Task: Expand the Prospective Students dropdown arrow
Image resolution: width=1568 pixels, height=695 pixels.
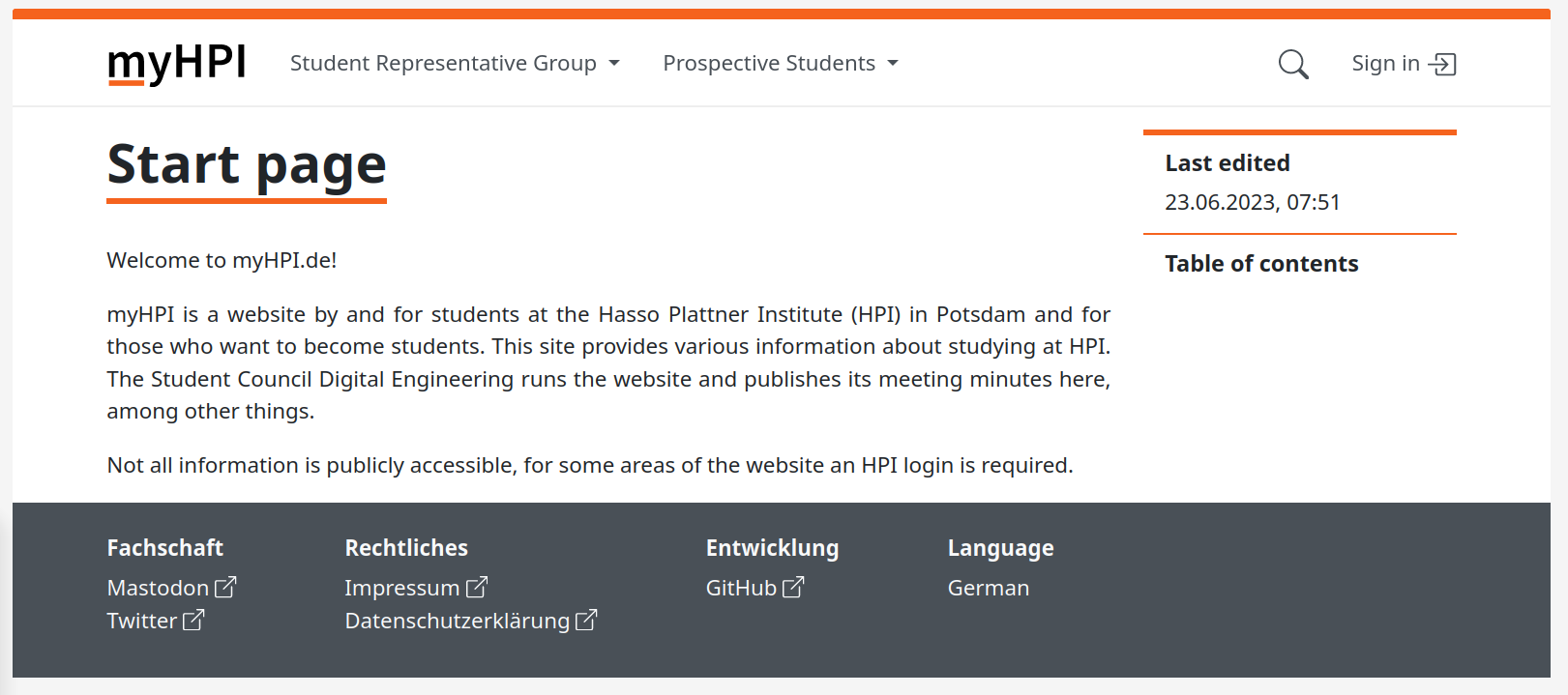Action: coord(892,64)
